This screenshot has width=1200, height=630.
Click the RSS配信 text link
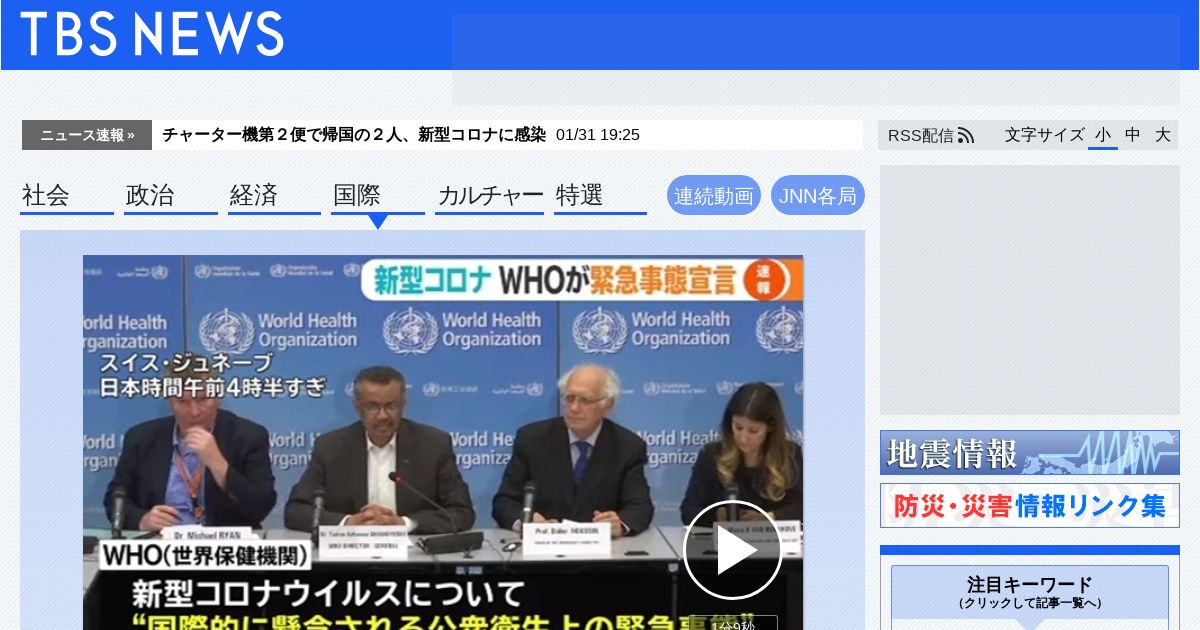920,135
